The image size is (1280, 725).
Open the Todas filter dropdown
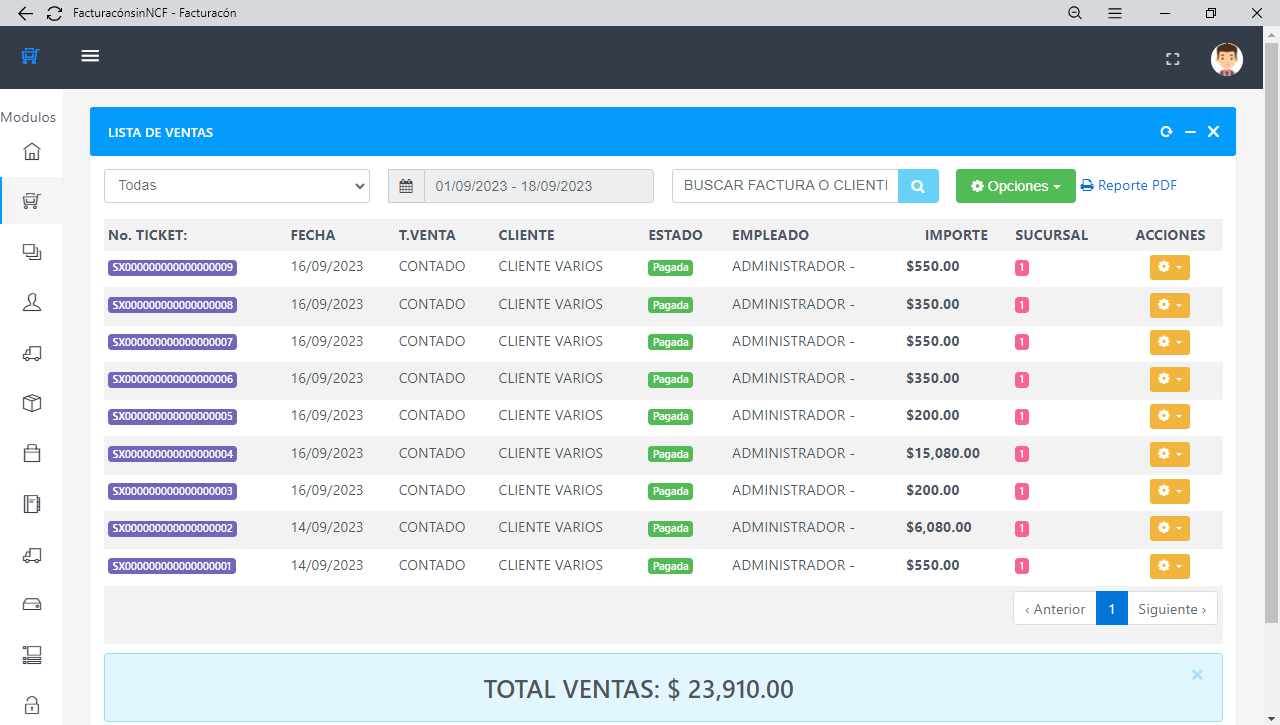(x=237, y=186)
